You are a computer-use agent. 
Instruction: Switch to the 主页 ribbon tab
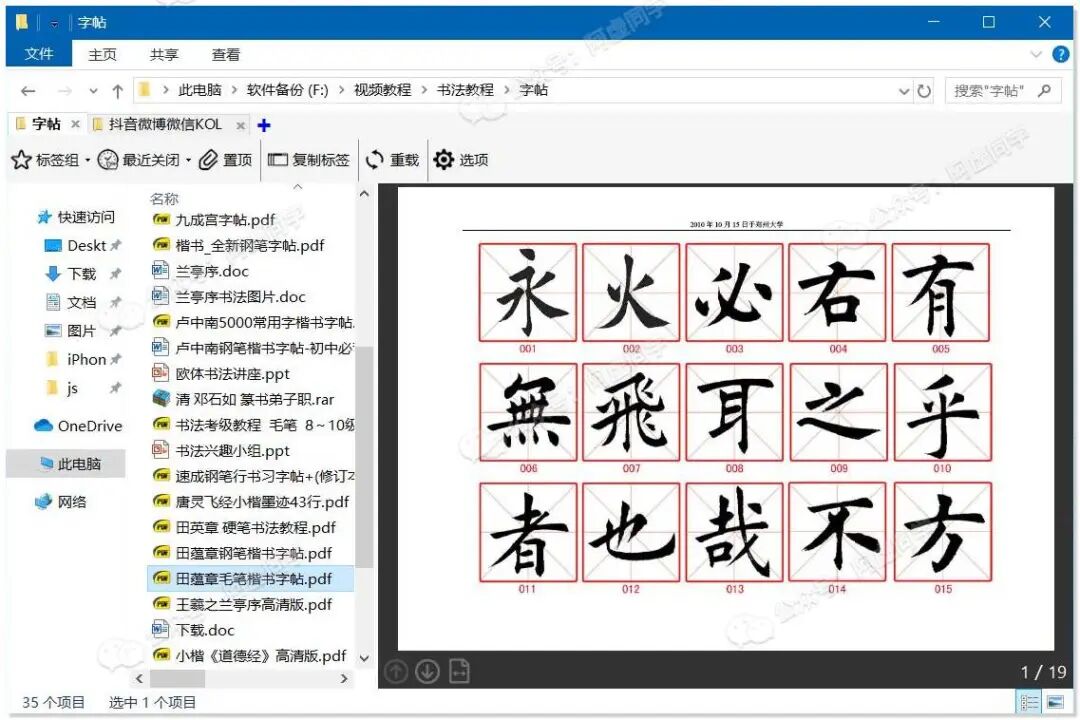click(102, 54)
